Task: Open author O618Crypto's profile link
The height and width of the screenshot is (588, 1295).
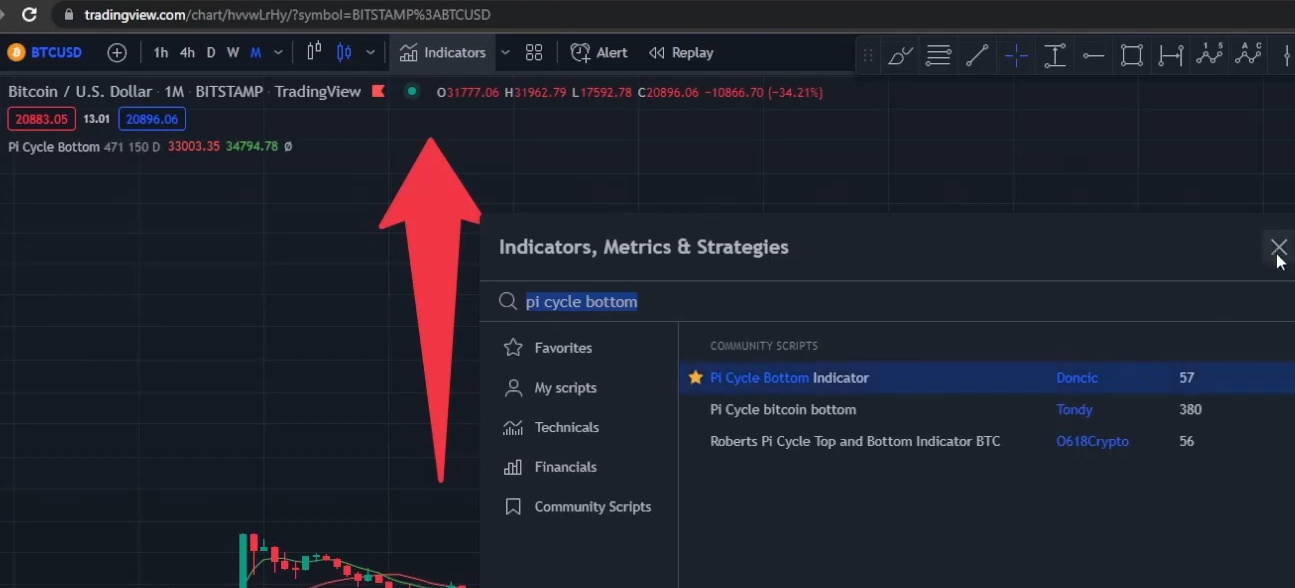Action: 1092,441
